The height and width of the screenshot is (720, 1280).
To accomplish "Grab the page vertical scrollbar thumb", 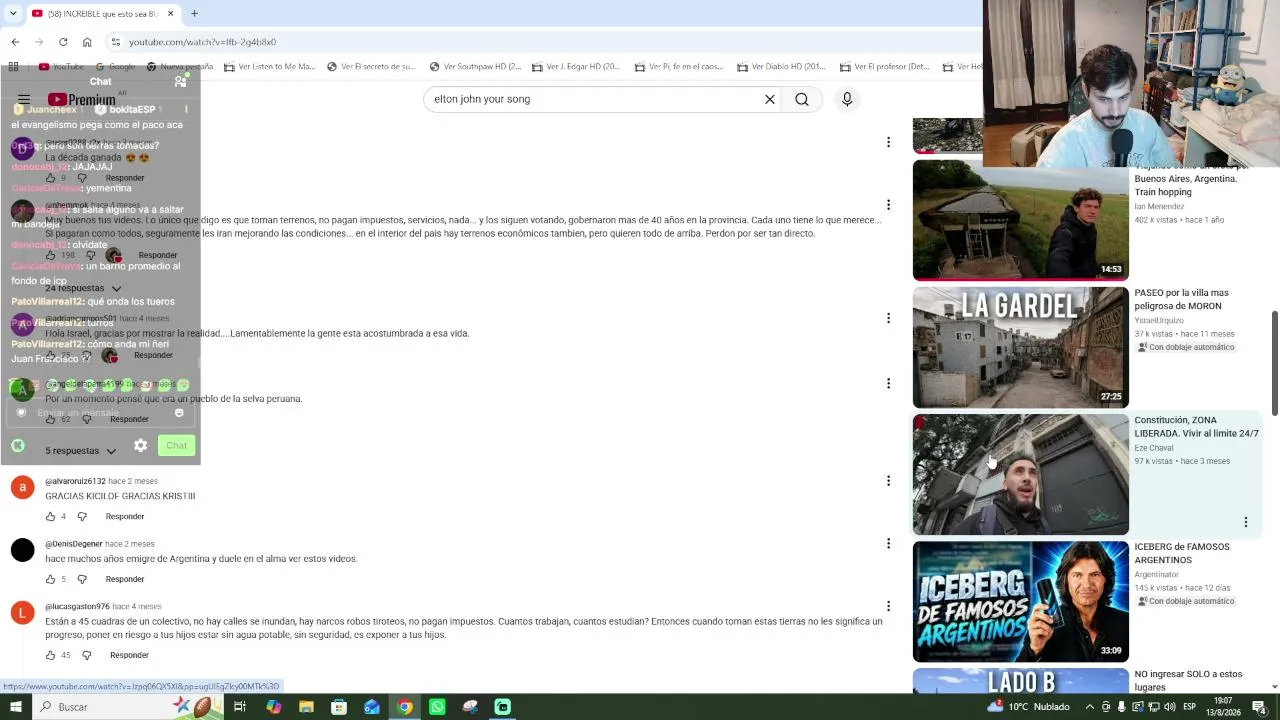I will click(1274, 363).
